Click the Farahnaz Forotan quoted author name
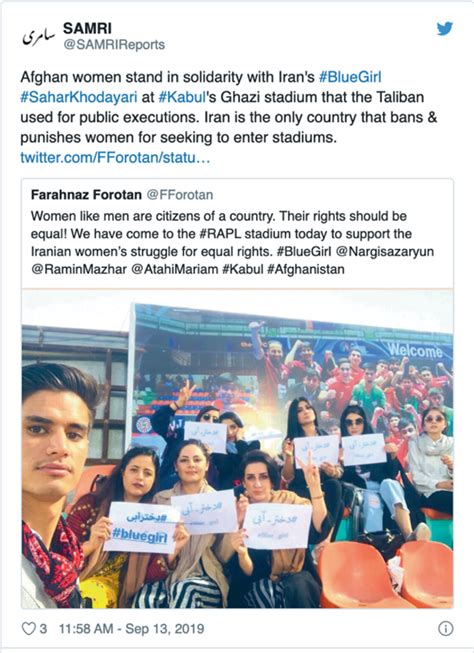The height and width of the screenshot is (653, 474). tap(86, 194)
